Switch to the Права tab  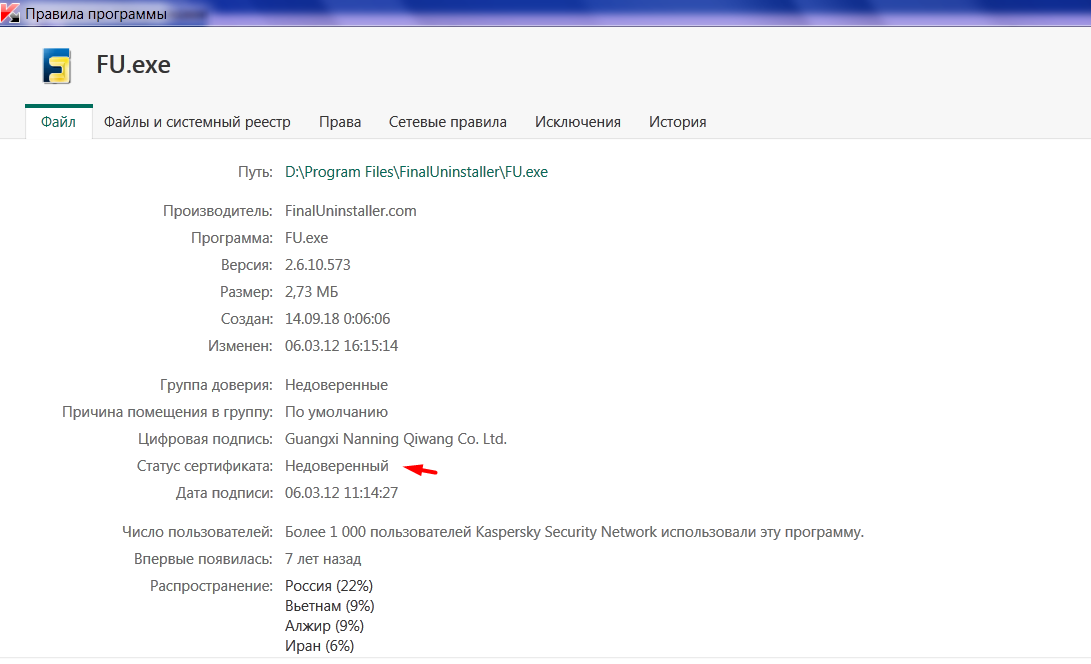(340, 122)
